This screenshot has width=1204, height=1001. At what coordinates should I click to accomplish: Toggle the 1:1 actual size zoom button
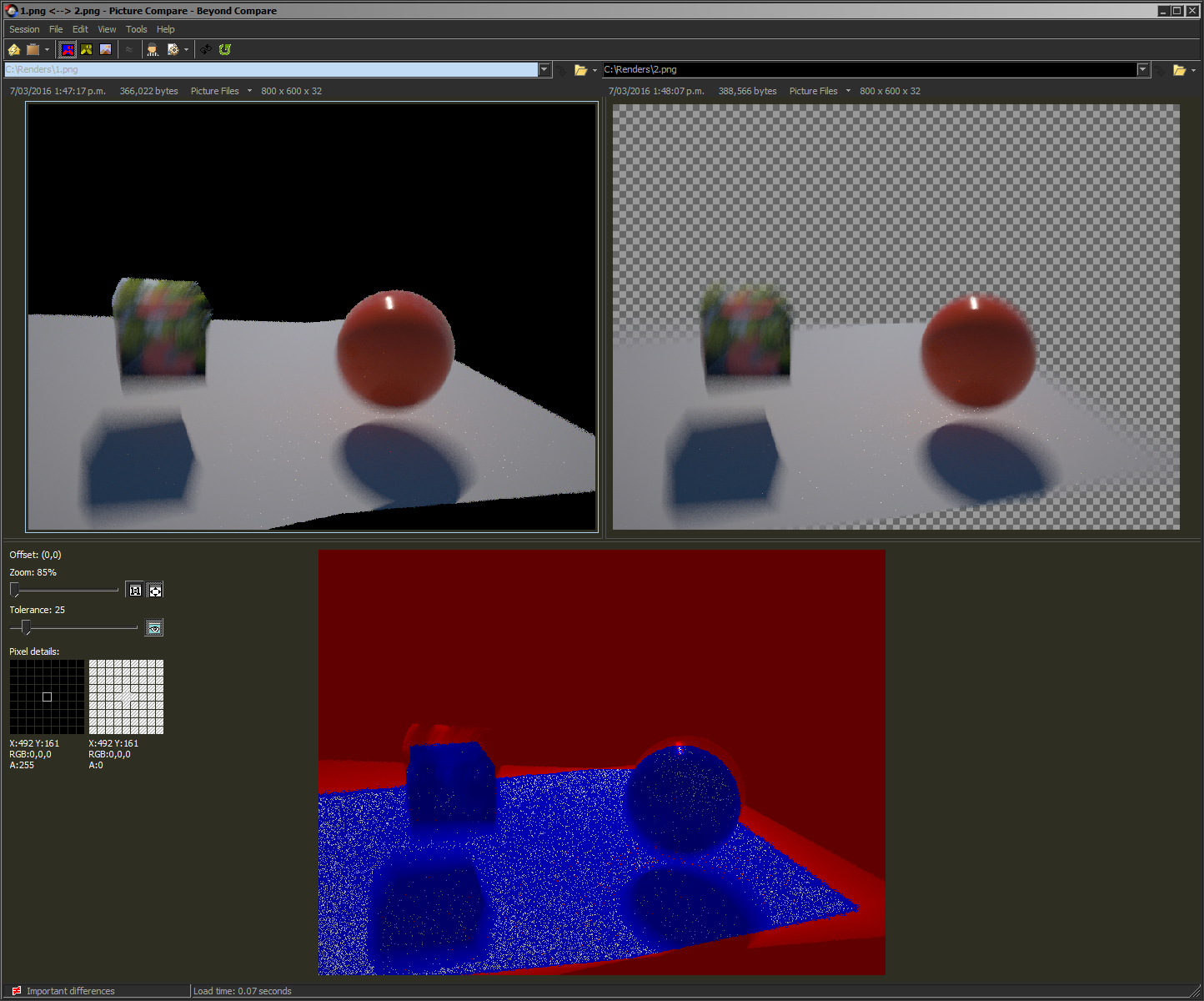(135, 591)
